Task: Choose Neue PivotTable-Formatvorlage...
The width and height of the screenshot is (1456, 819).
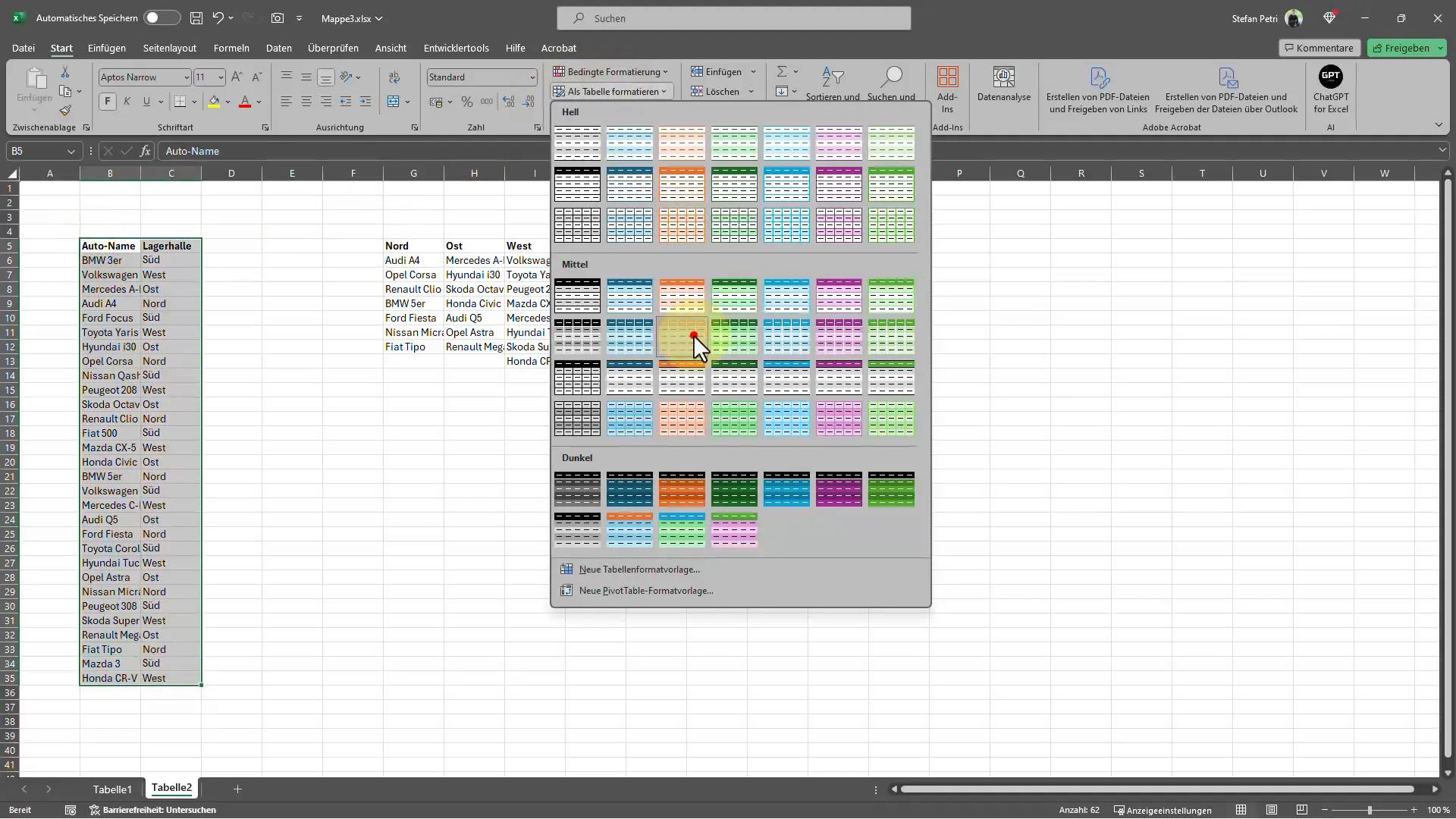Action: click(646, 591)
